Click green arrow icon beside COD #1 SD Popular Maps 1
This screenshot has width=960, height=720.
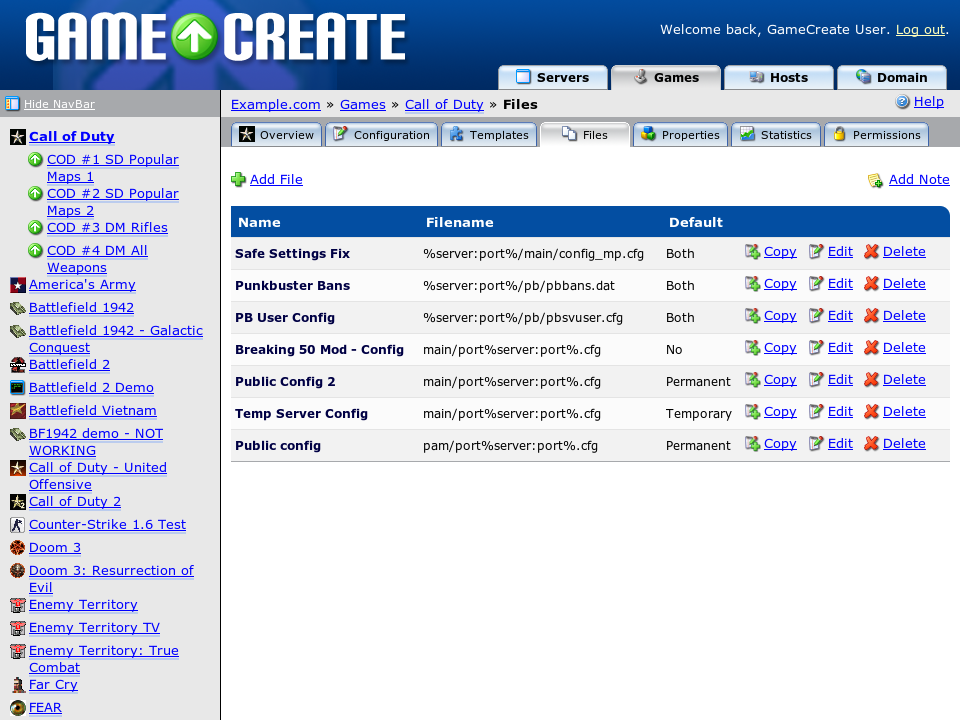pos(36,160)
